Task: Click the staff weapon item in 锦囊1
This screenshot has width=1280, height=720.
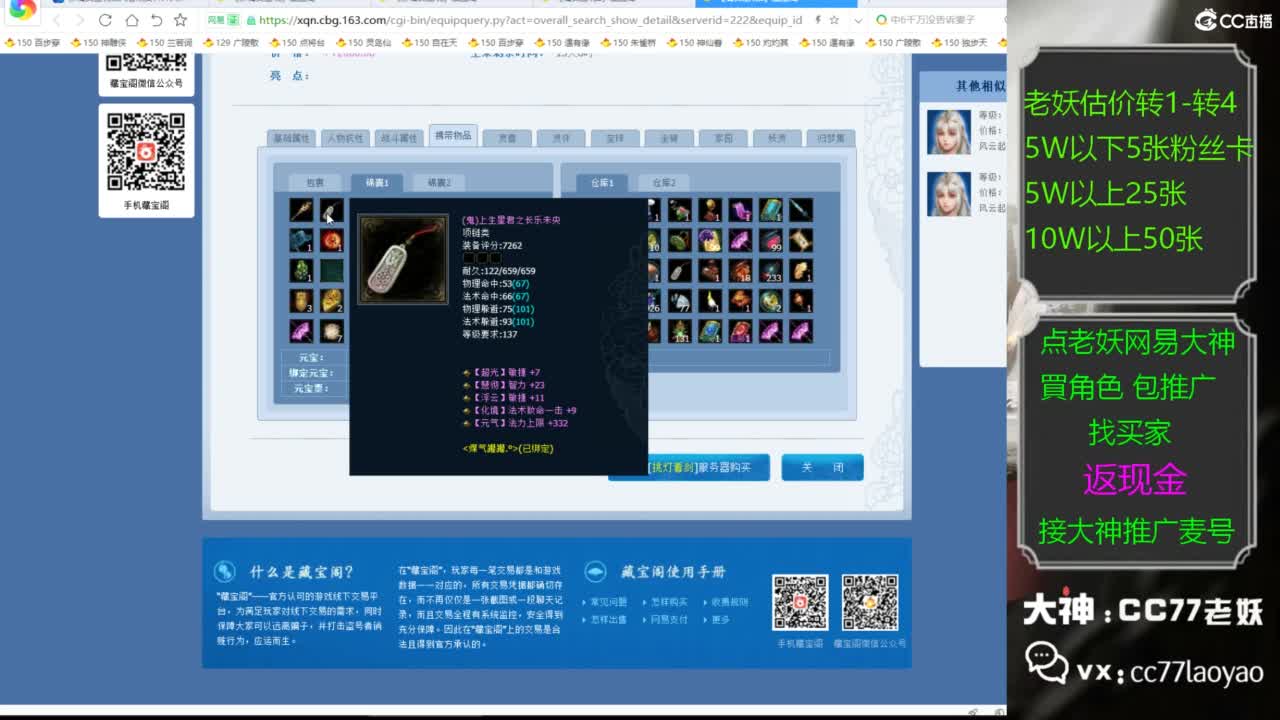Action: click(301, 210)
